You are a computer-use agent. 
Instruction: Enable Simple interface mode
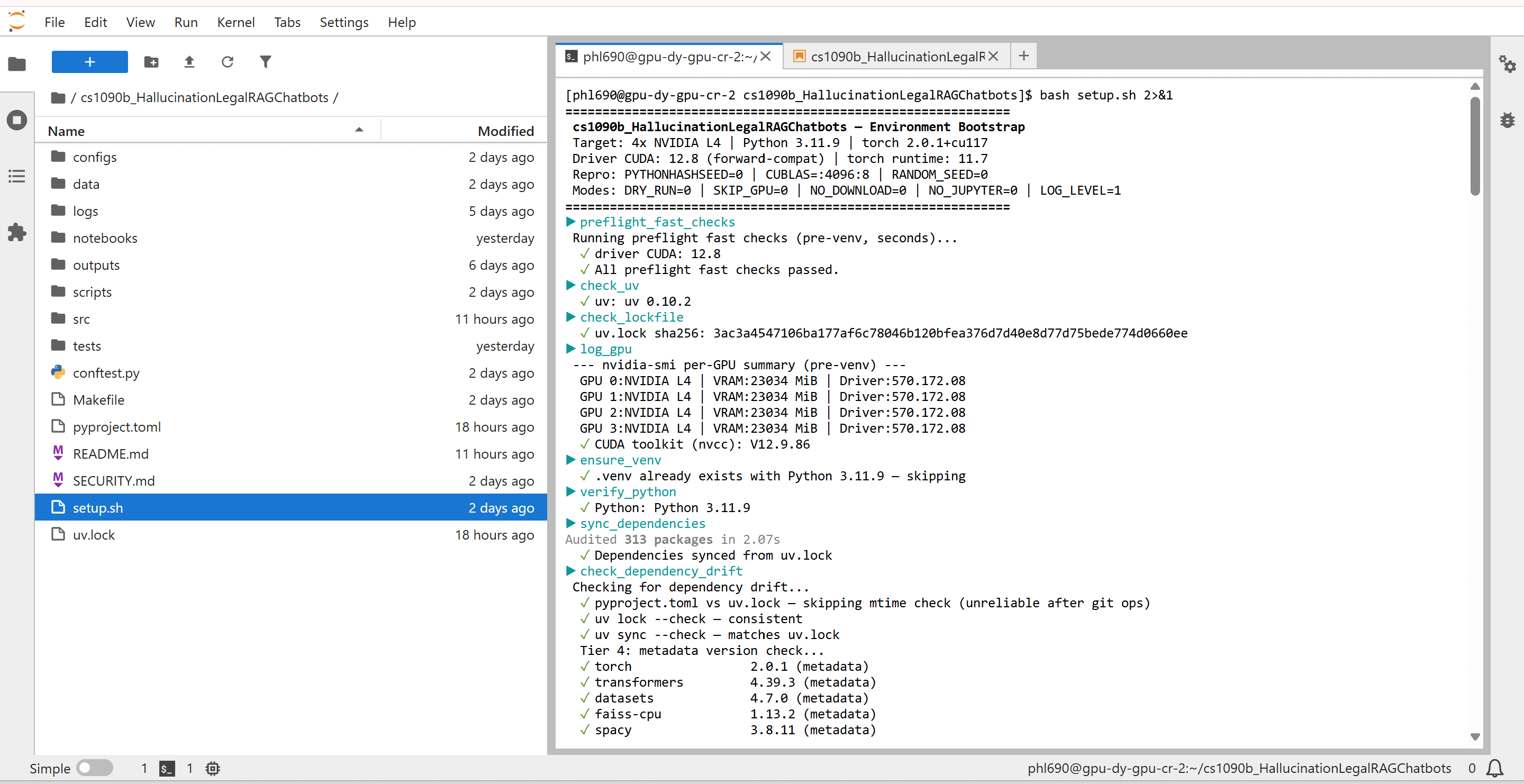click(95, 768)
